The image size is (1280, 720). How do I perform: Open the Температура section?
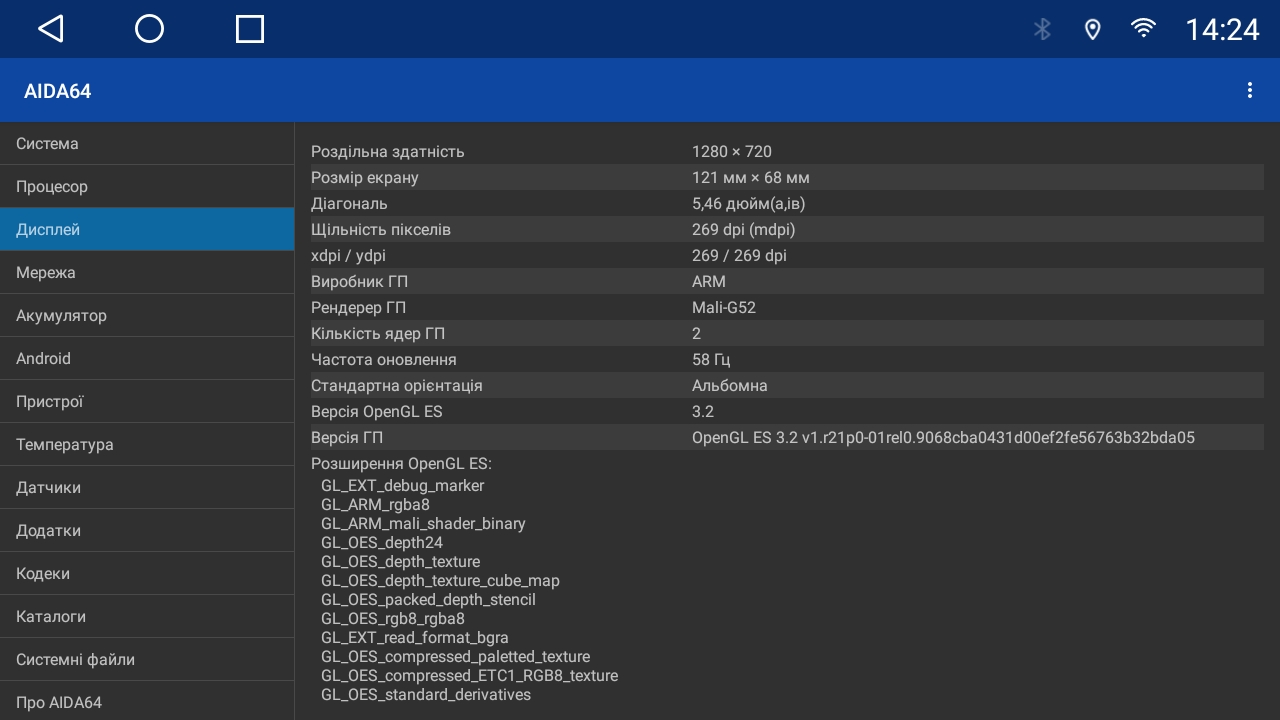click(147, 445)
